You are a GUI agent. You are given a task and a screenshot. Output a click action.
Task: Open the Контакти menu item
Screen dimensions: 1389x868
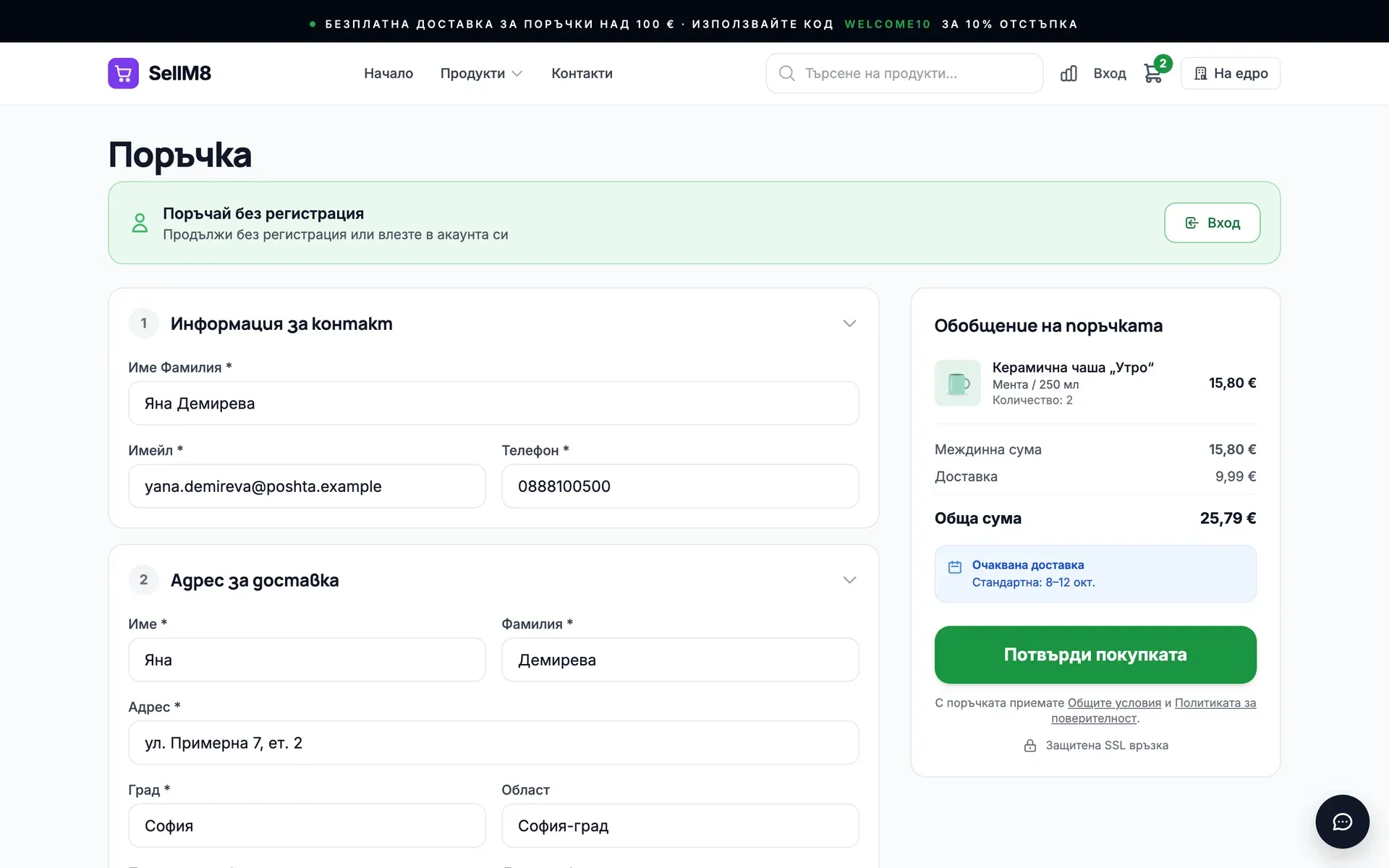582,73
